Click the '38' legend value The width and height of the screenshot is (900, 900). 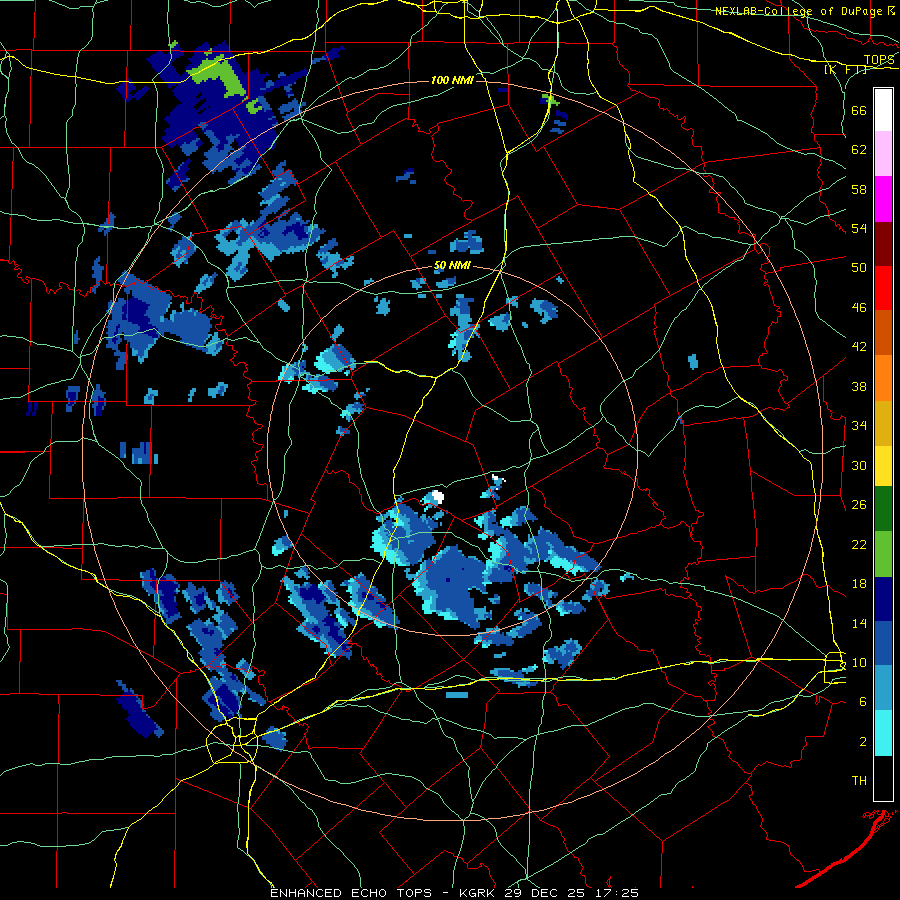(x=859, y=386)
